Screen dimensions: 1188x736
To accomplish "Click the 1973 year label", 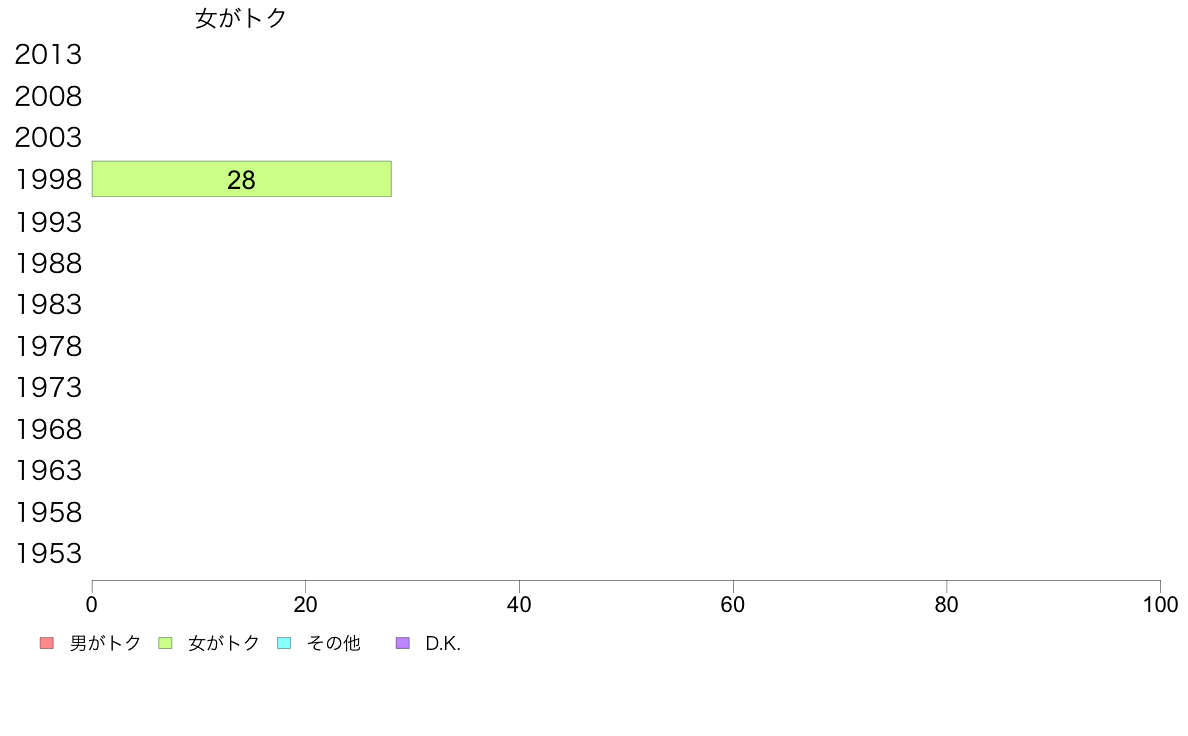I will tap(48, 387).
